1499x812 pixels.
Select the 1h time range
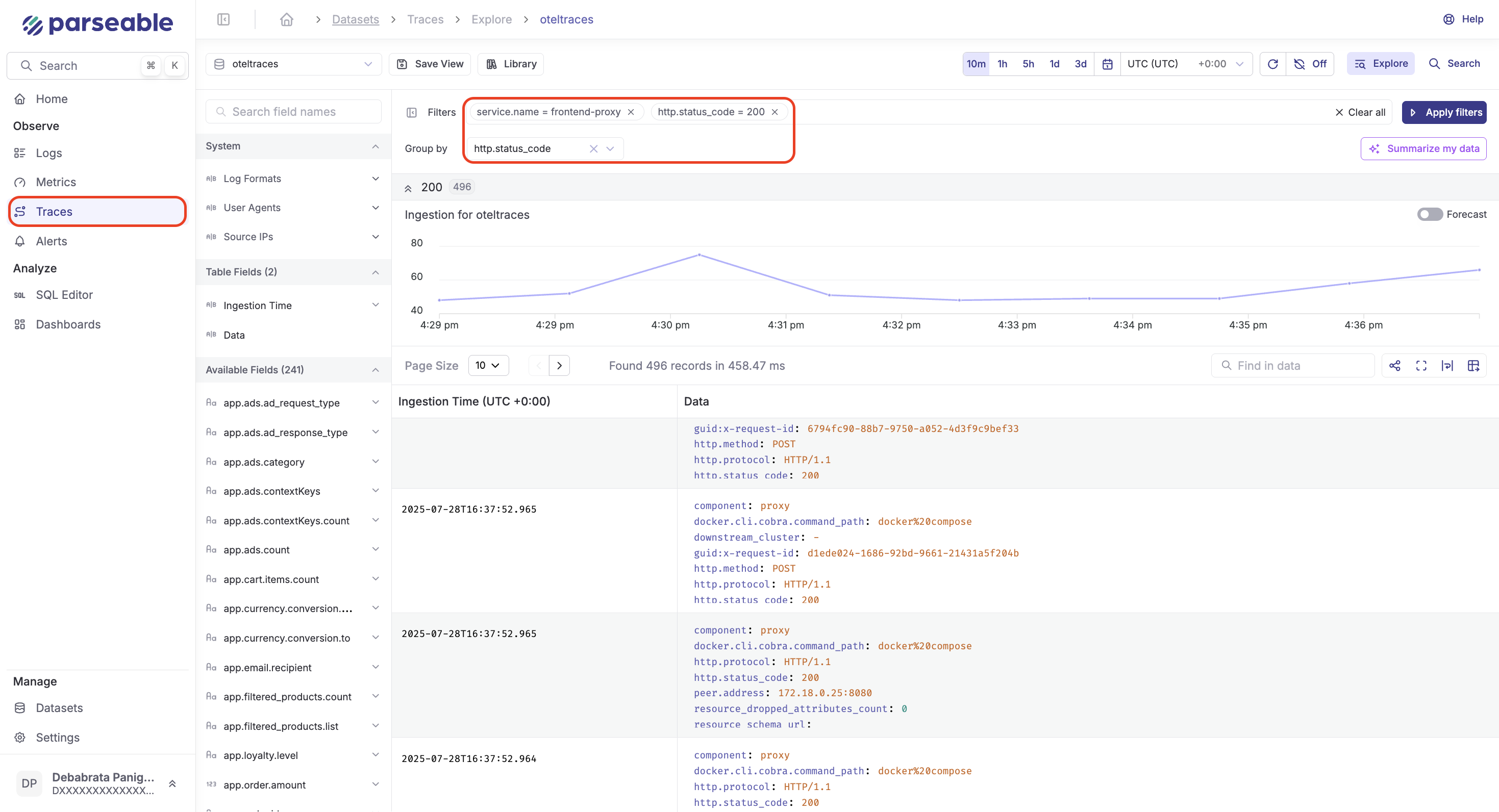[1002, 64]
